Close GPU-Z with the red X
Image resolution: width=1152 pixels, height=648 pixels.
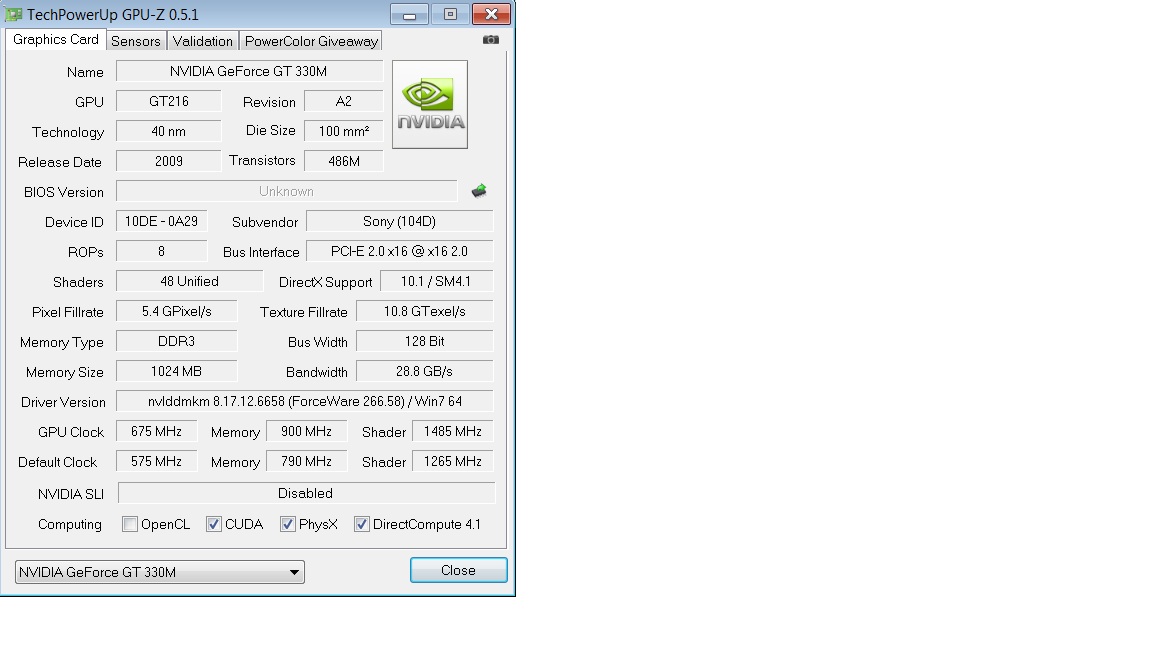tap(492, 15)
